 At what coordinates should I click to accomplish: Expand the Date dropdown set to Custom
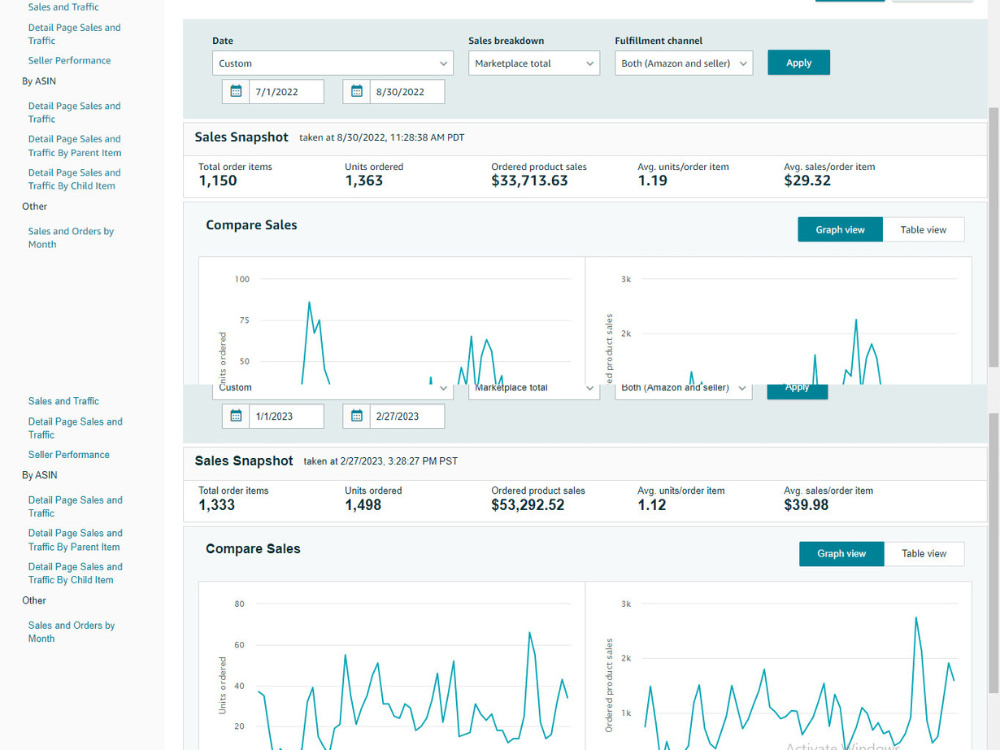tap(333, 63)
